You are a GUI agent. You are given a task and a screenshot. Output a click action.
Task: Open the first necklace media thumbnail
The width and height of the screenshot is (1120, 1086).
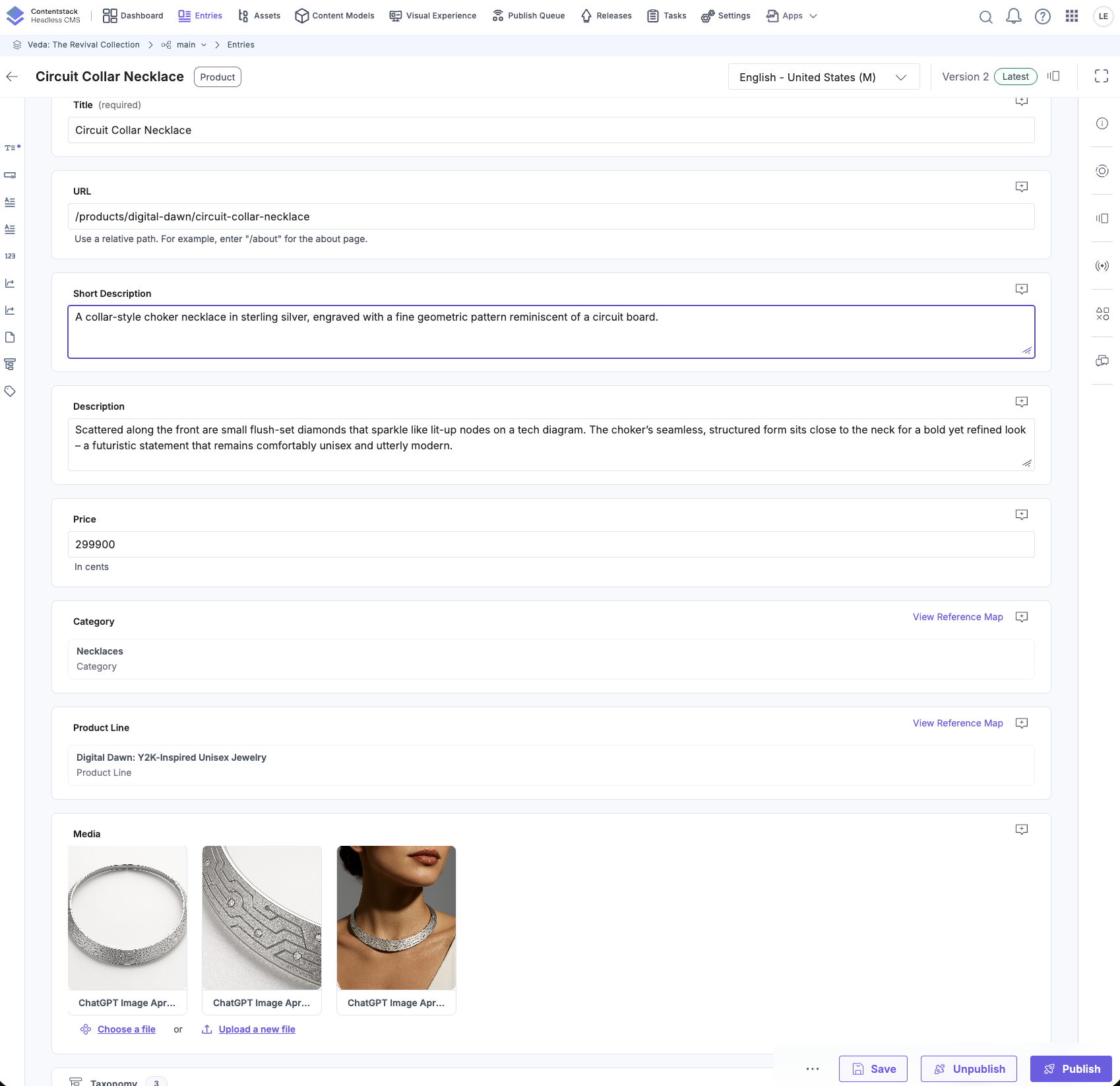point(127,918)
